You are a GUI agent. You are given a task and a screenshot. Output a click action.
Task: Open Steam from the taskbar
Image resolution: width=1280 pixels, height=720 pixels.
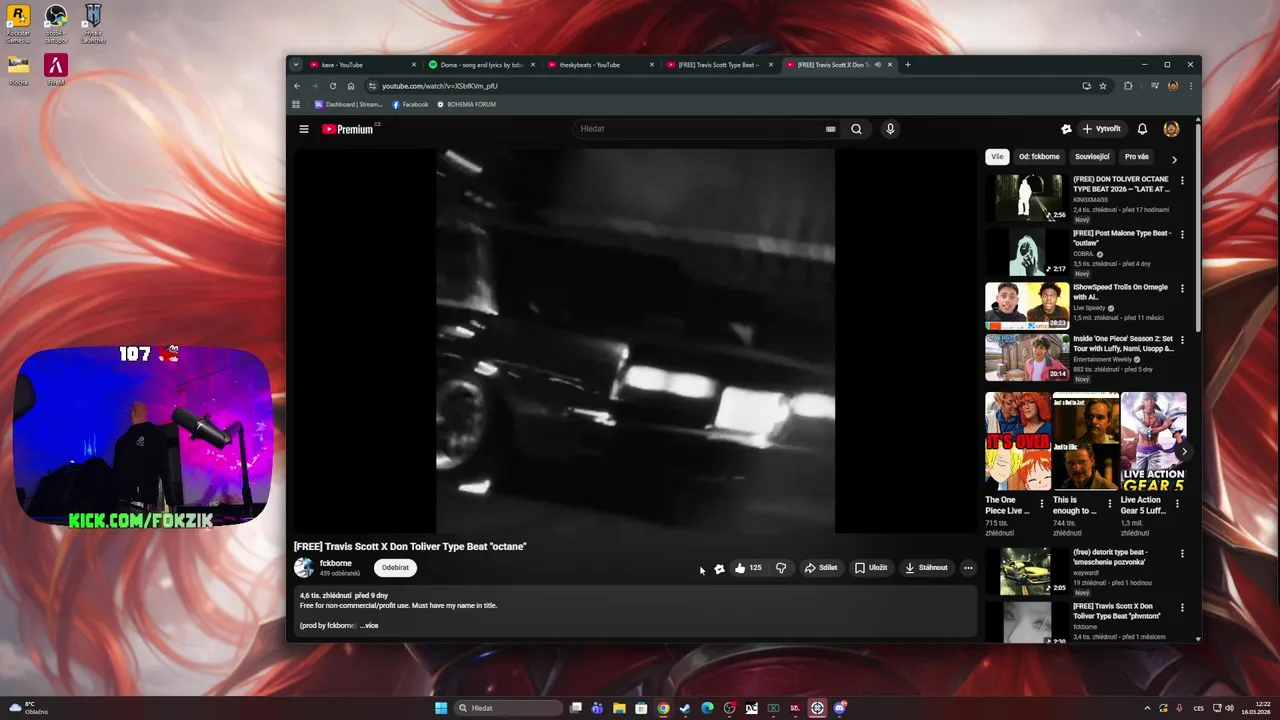point(685,708)
